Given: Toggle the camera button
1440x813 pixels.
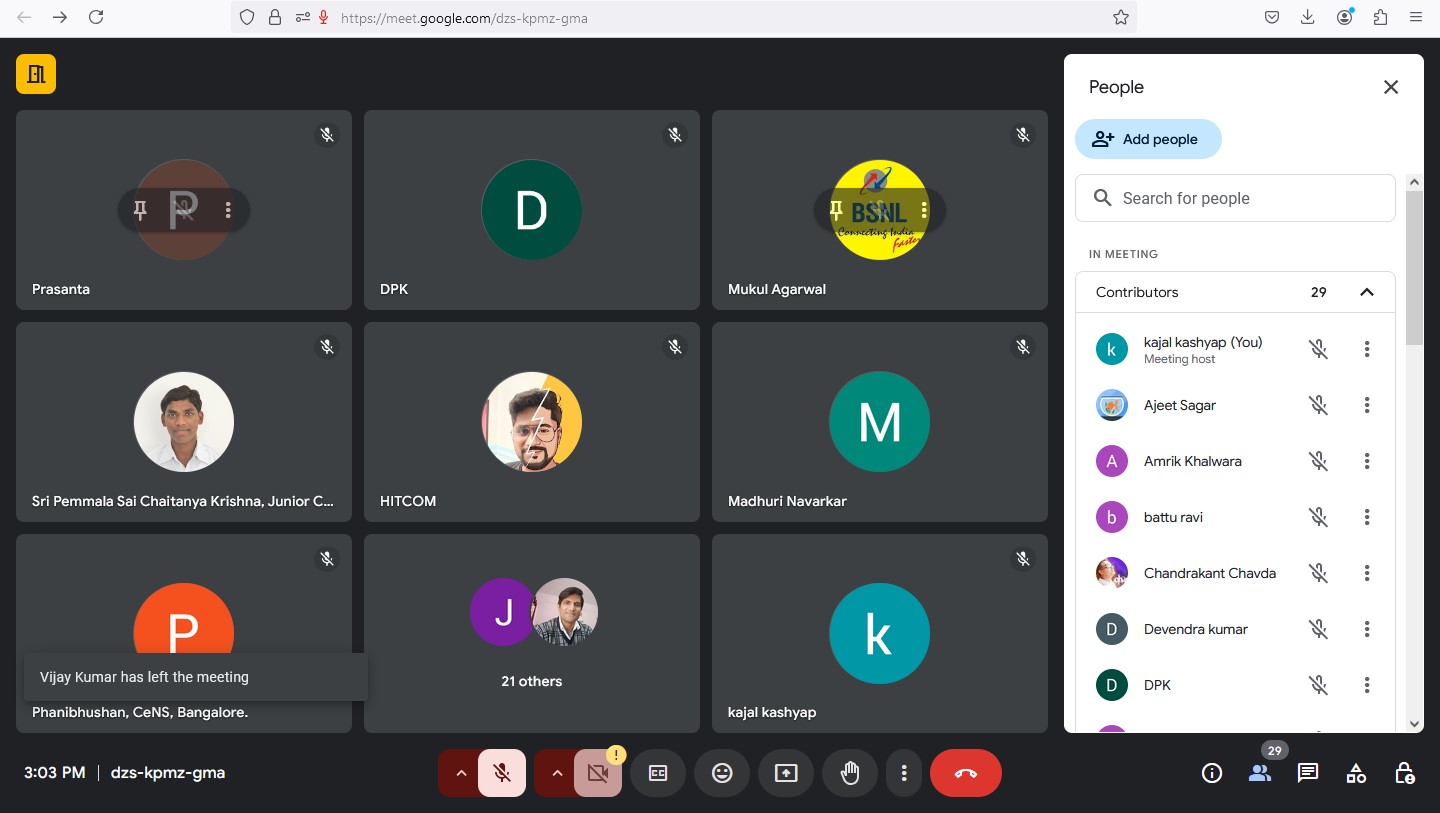Looking at the screenshot, I should pos(598,773).
